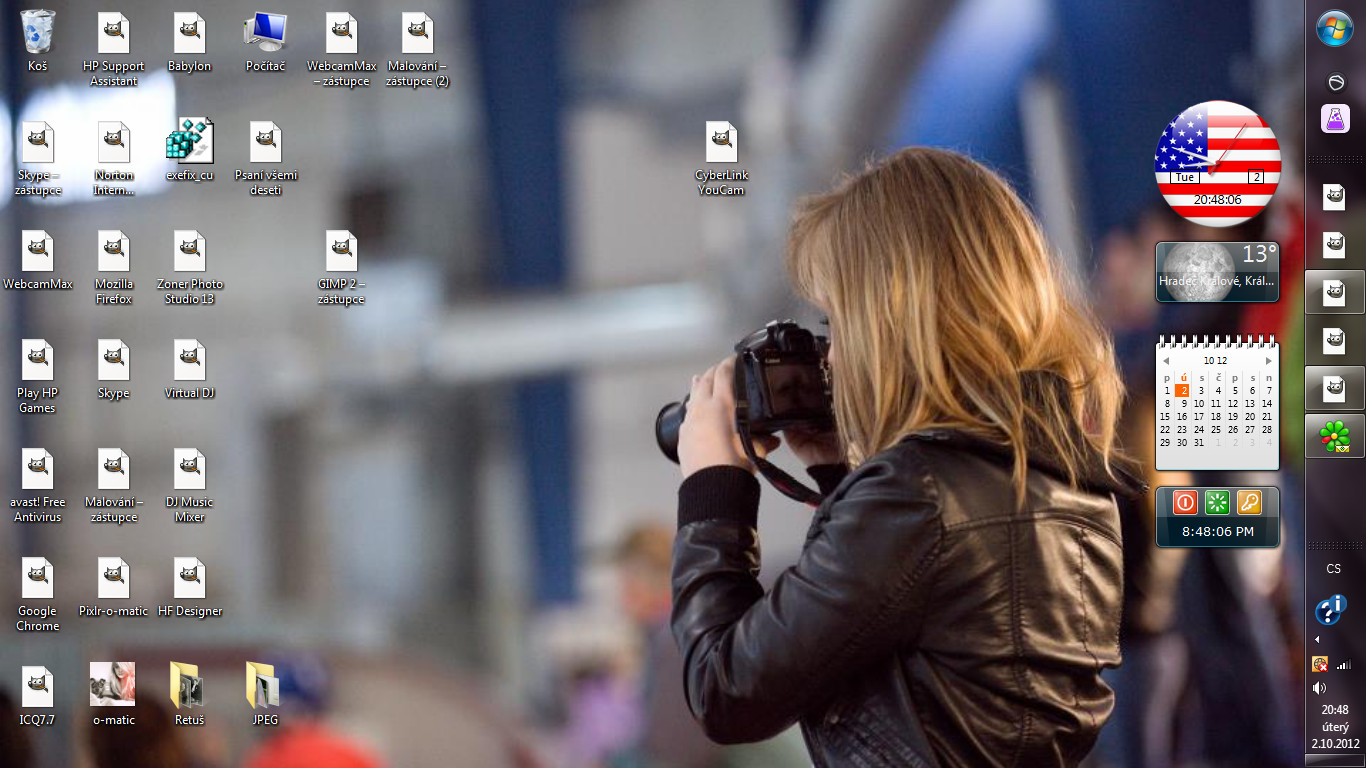Click the CyberLink YouCam desktop icon

click(x=722, y=141)
